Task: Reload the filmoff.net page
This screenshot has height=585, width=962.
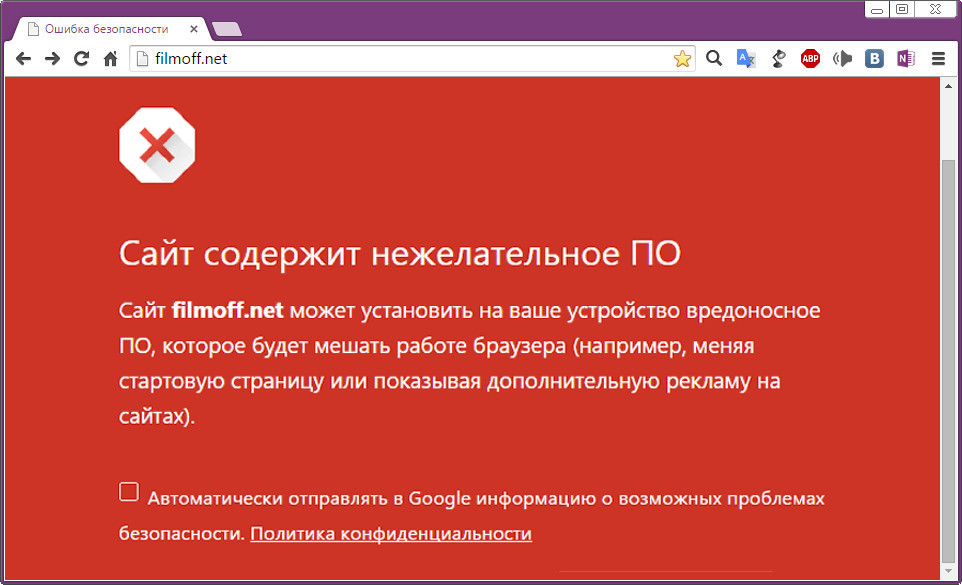Action: [81, 59]
